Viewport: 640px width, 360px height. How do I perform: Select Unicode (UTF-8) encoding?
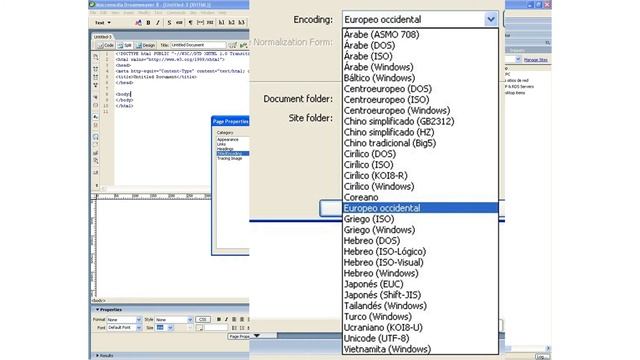point(420,338)
